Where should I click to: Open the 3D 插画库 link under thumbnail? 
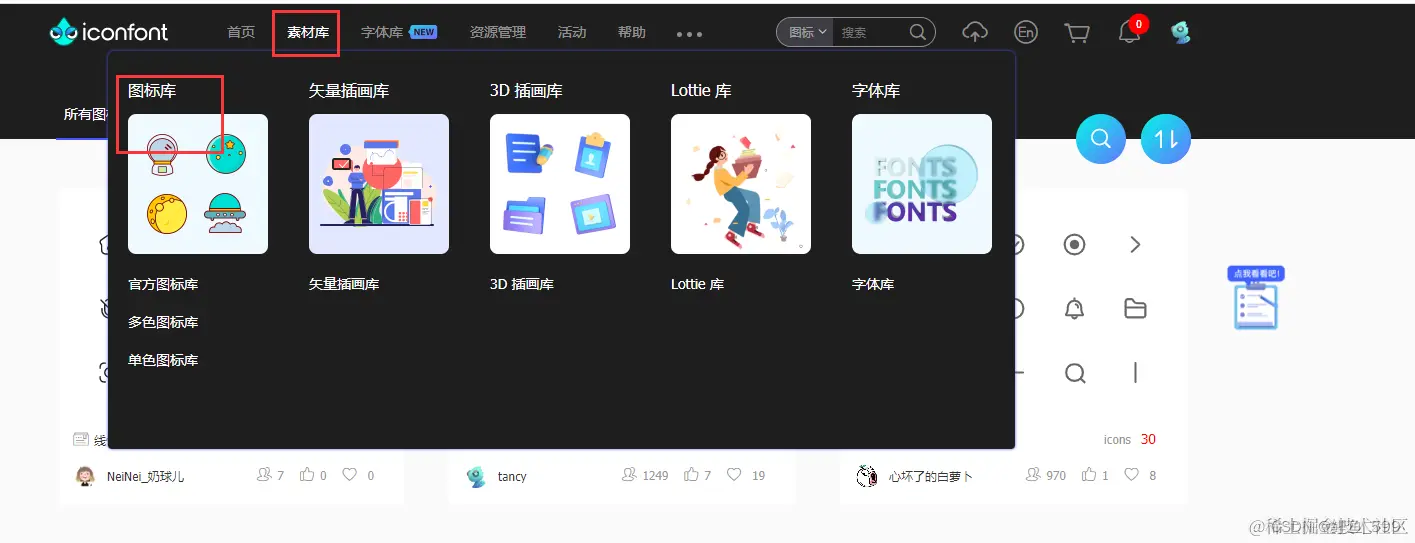[x=522, y=284]
